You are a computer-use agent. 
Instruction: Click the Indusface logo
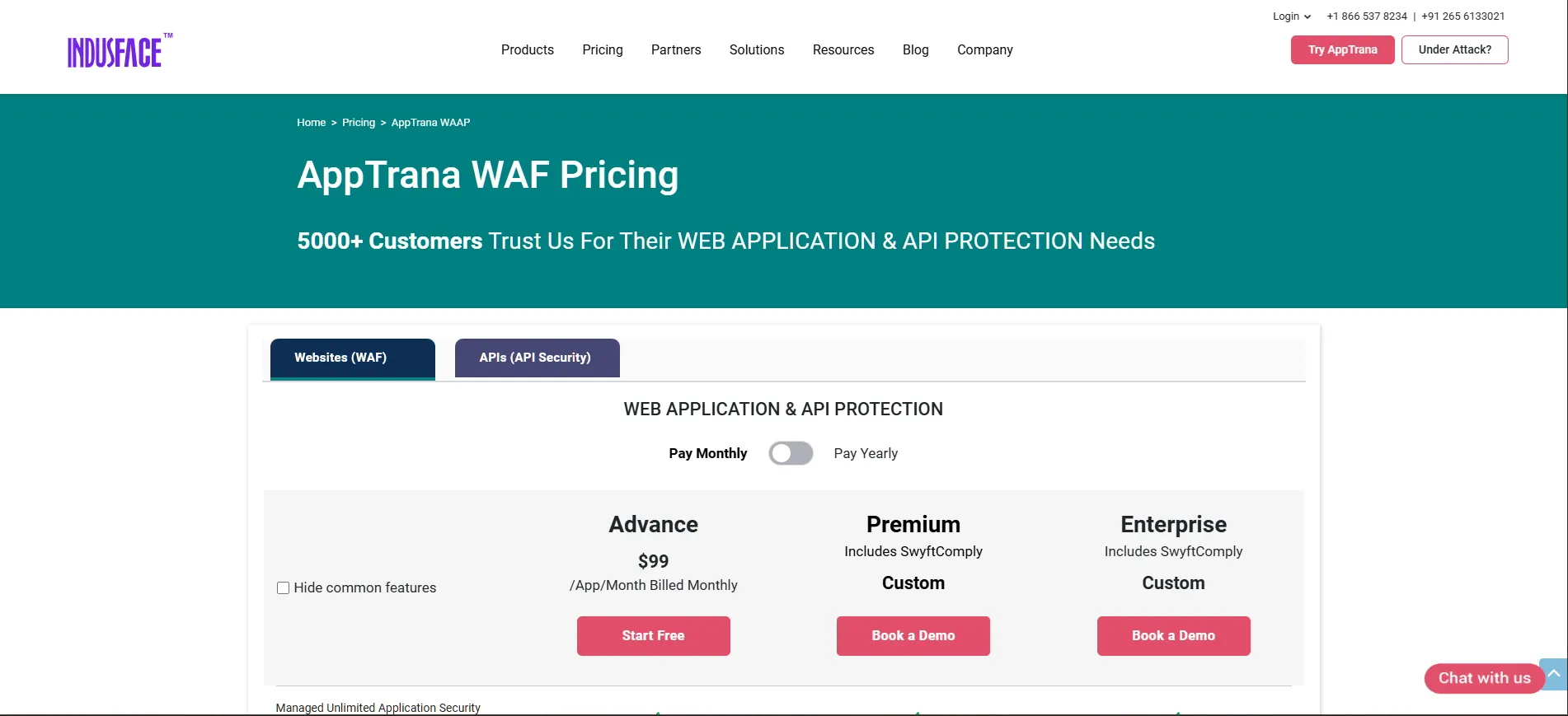click(120, 51)
